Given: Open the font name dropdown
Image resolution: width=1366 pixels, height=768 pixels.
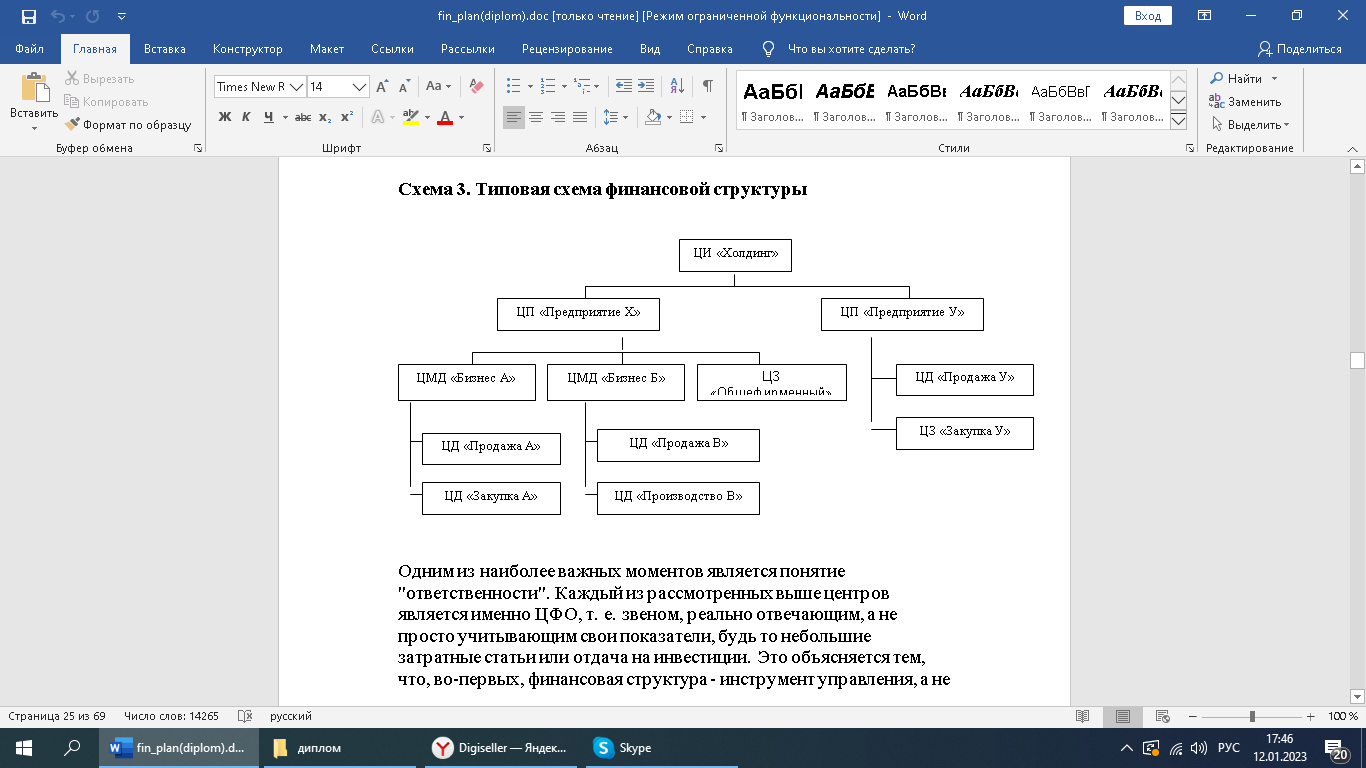Looking at the screenshot, I should tap(296, 87).
